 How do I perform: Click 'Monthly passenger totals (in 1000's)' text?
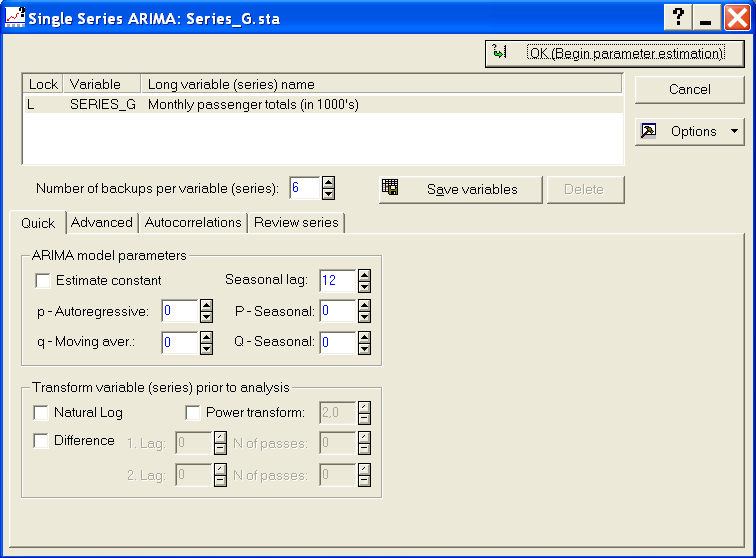click(x=253, y=105)
